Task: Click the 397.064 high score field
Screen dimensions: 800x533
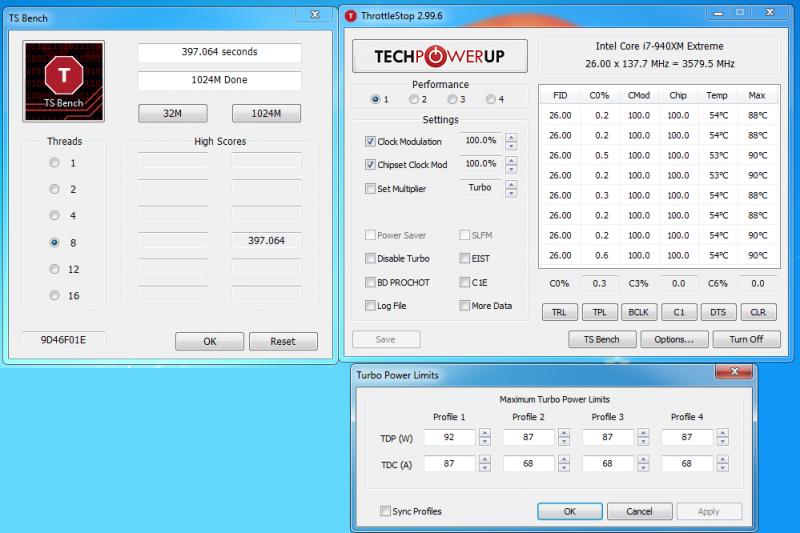Action: [266, 240]
